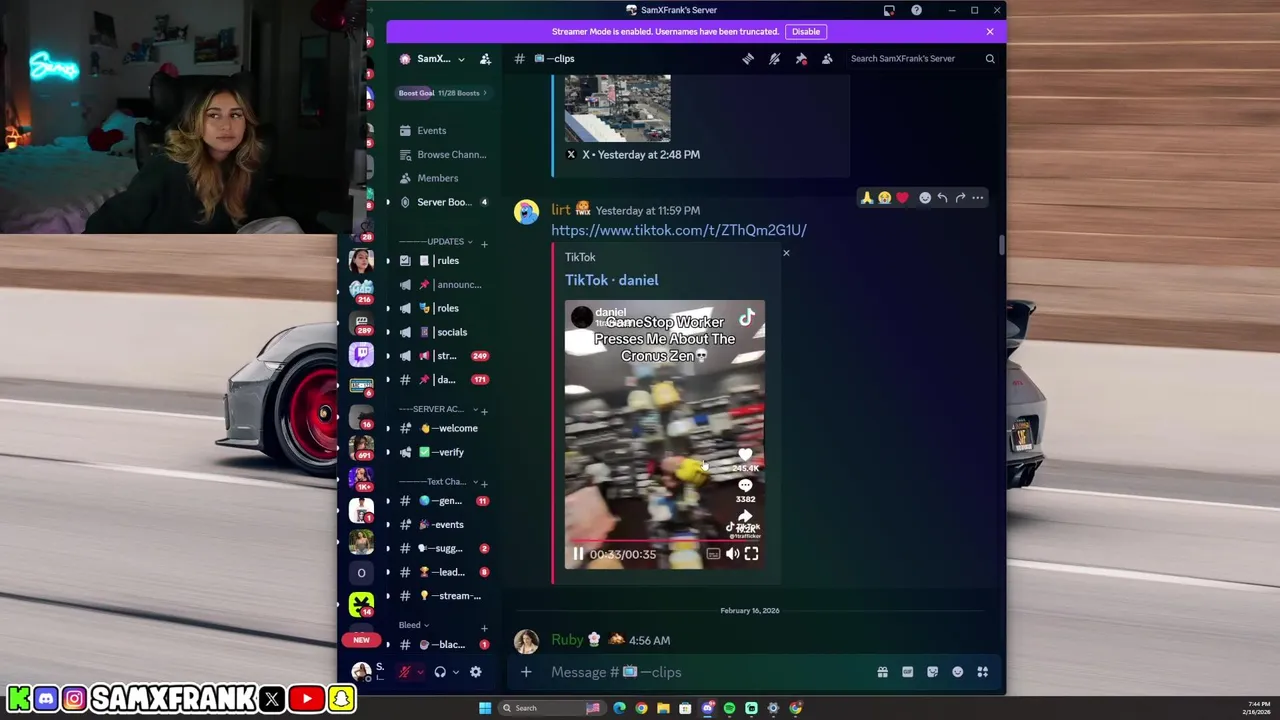The height and width of the screenshot is (720, 1280).
Task: Open user settings gear icon
Action: click(x=476, y=672)
